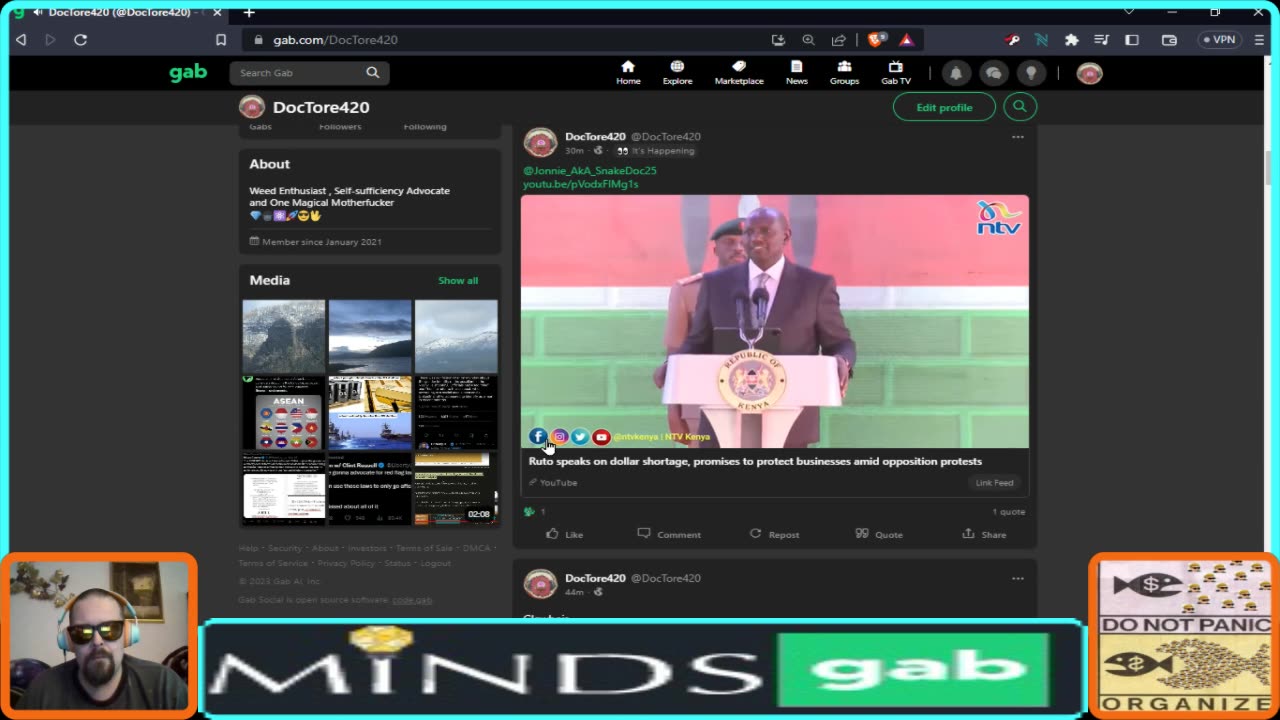This screenshot has width=1280, height=720.
Task: Open Gab TV in the navigation
Action: click(895, 73)
